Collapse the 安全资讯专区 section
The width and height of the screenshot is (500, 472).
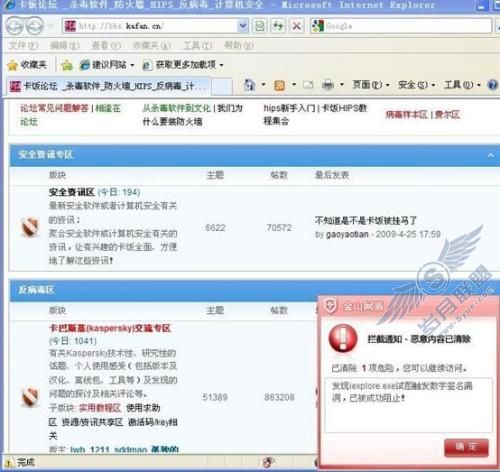click(x=490, y=155)
